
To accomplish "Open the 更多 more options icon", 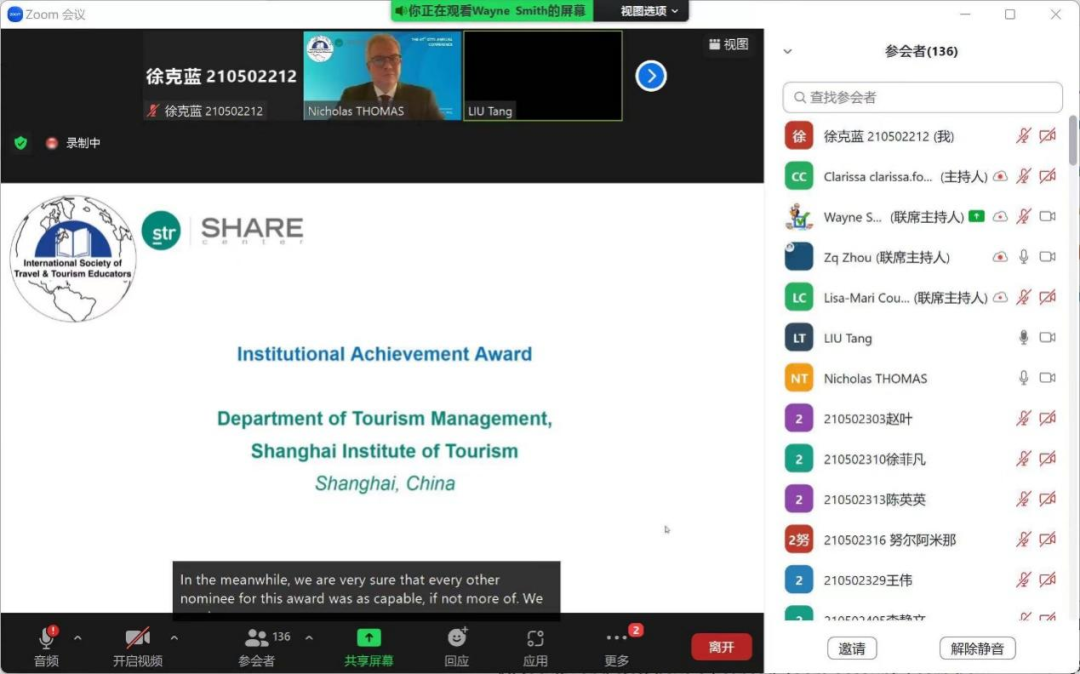I will point(616,638).
